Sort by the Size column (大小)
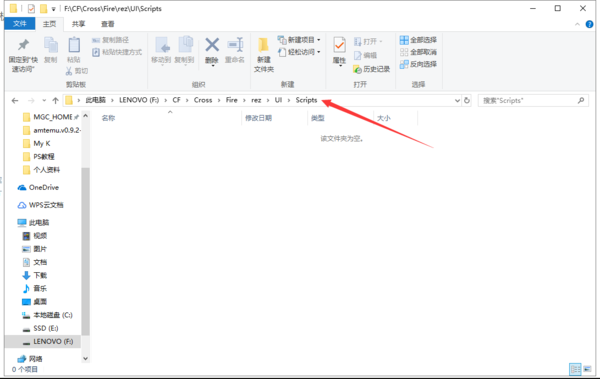Image resolution: width=600 pixels, height=379 pixels. tap(384, 118)
